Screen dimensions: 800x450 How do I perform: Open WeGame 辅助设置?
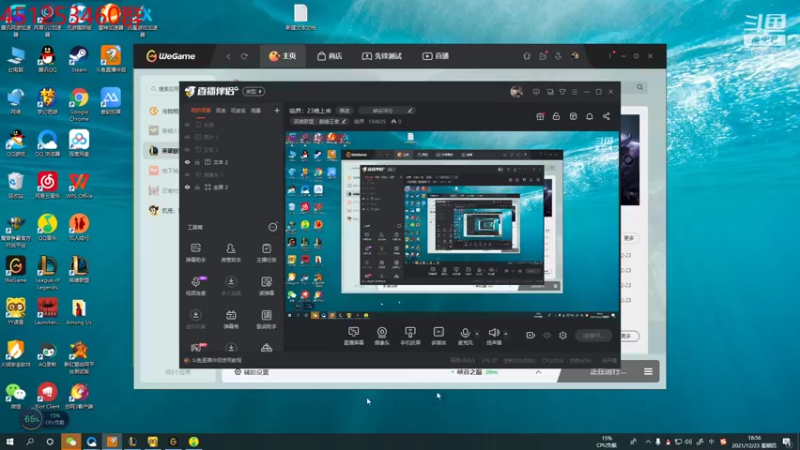(252, 372)
